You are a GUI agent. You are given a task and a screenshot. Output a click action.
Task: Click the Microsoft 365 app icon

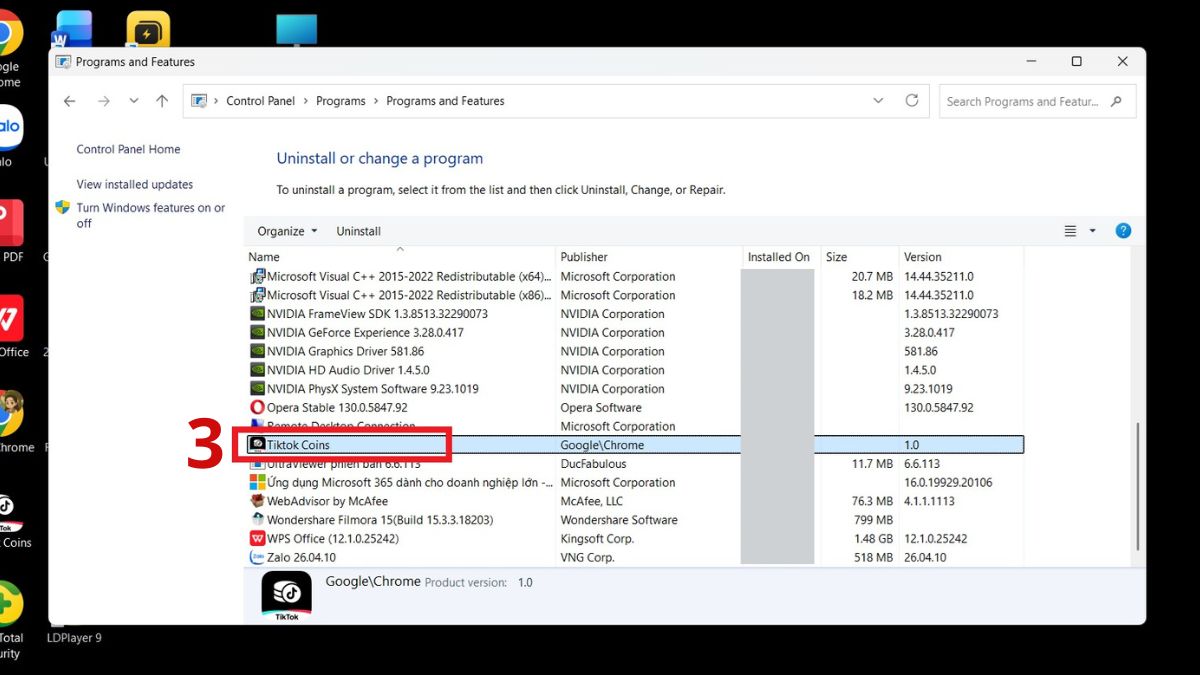click(x=257, y=482)
